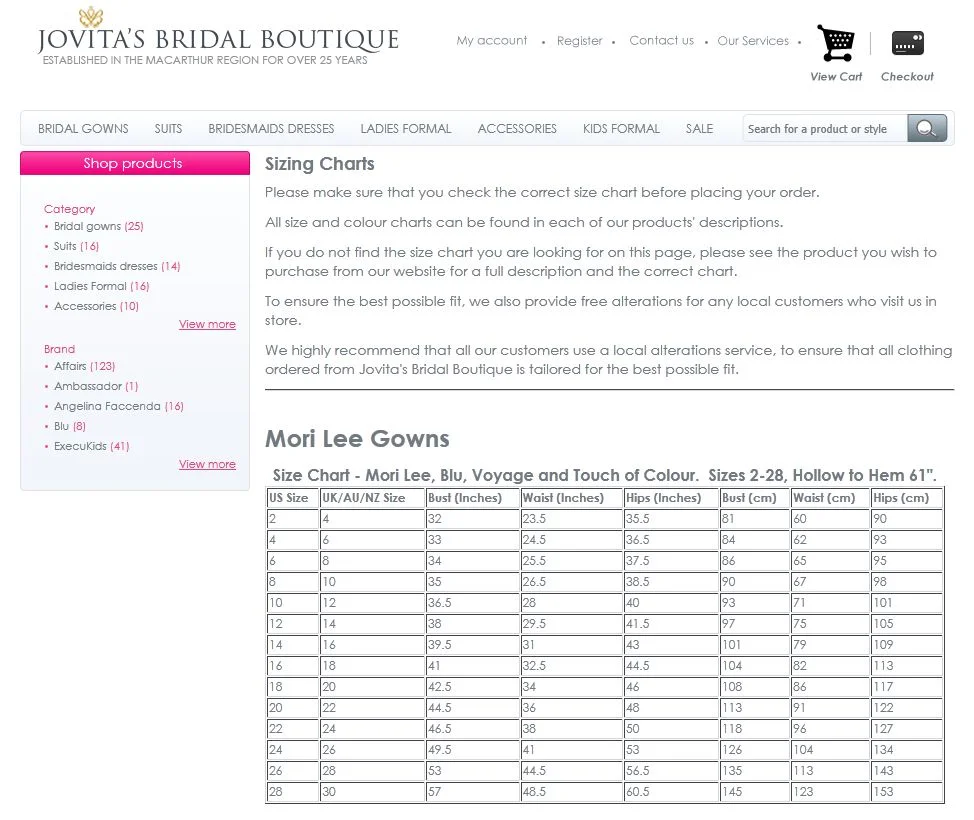The height and width of the screenshot is (820, 974).
Task: Click the waist value 29.5 cell
Action: tap(571, 624)
